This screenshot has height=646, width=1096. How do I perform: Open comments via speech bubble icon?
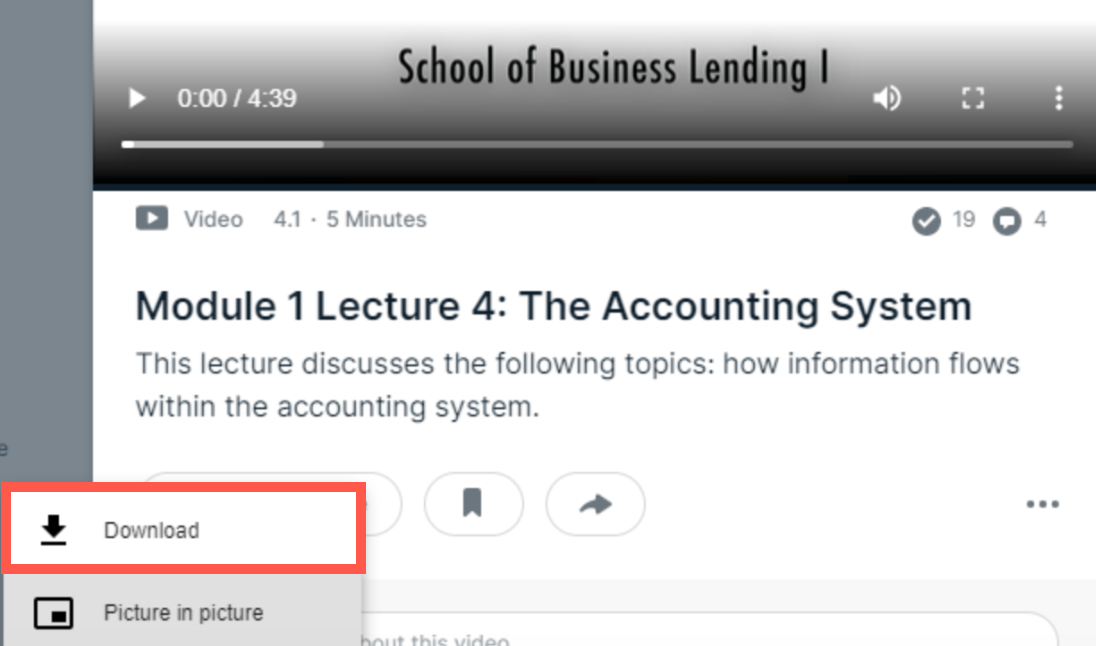pyautogui.click(x=1007, y=222)
